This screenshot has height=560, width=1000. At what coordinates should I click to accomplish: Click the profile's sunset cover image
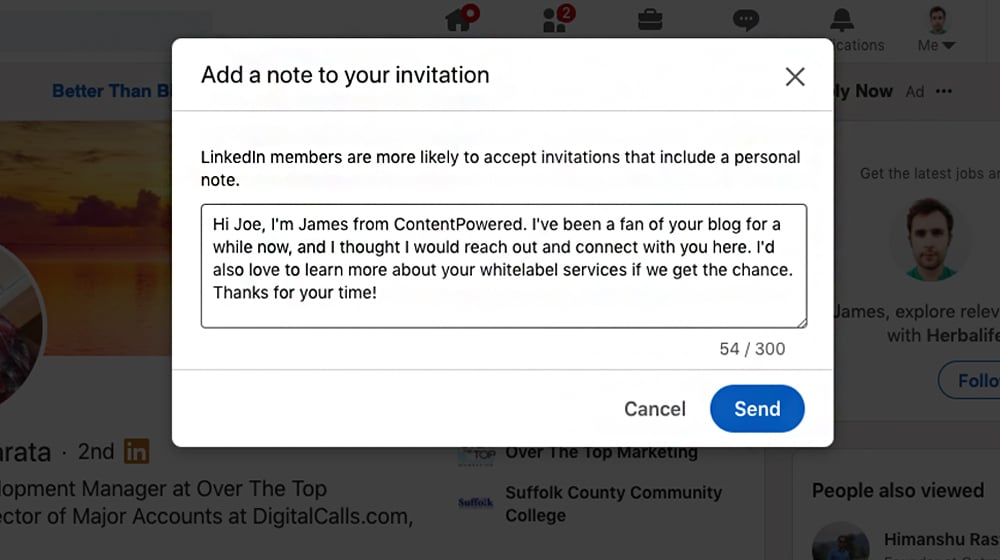(85, 237)
